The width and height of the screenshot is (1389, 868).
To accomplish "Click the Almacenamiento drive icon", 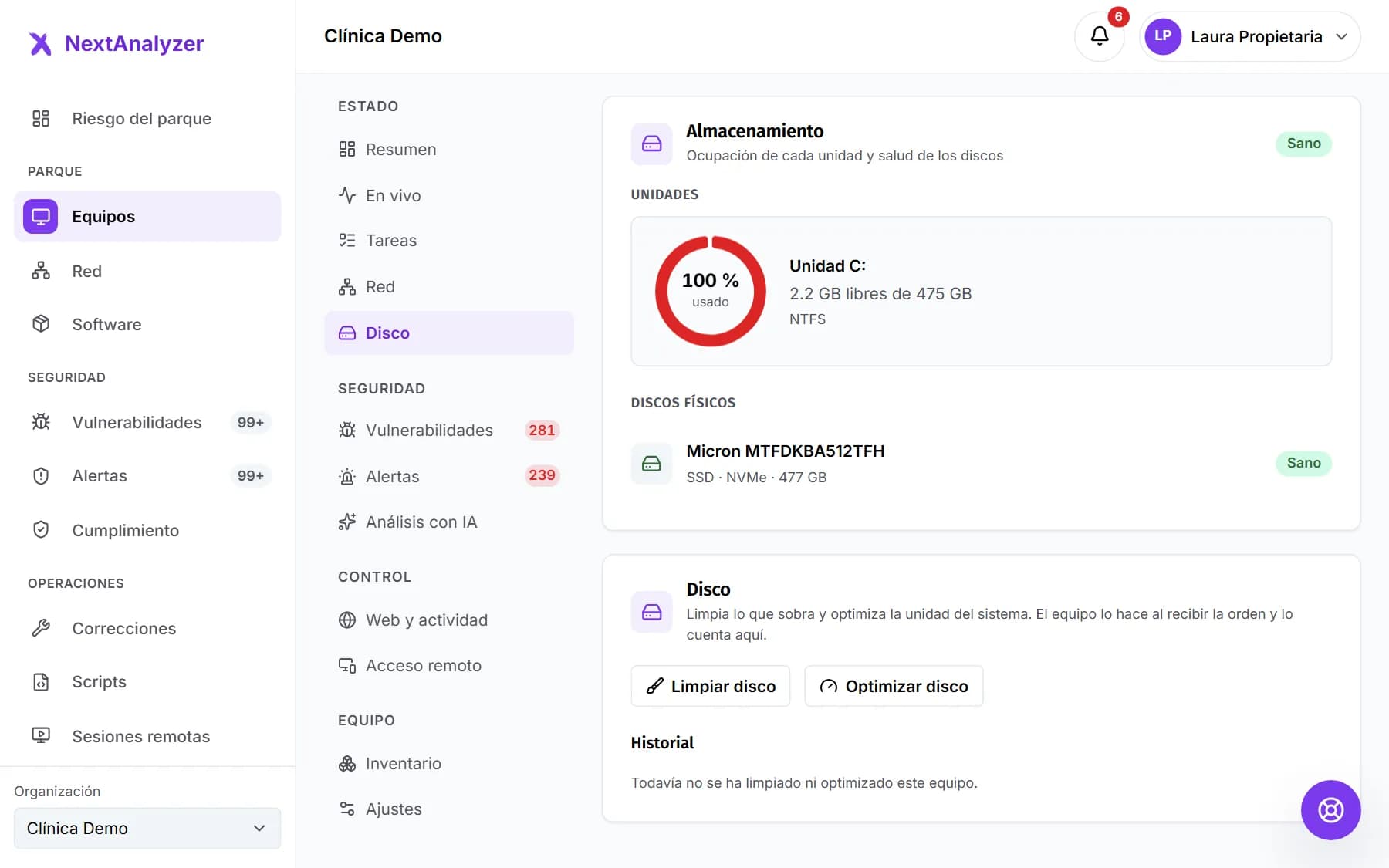I will tap(651, 144).
